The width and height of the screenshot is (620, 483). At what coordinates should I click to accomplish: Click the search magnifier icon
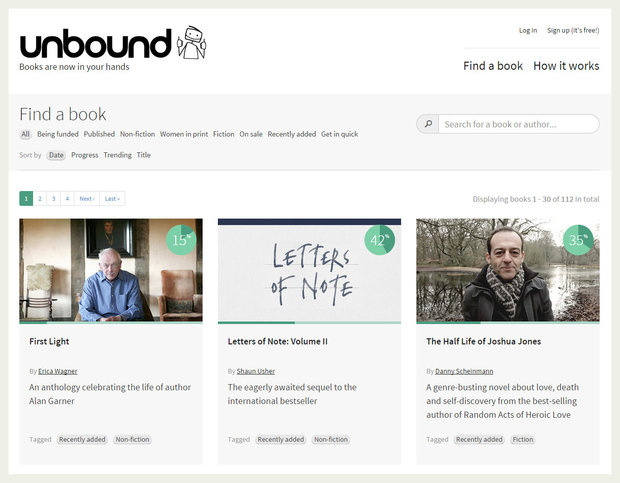click(x=428, y=124)
